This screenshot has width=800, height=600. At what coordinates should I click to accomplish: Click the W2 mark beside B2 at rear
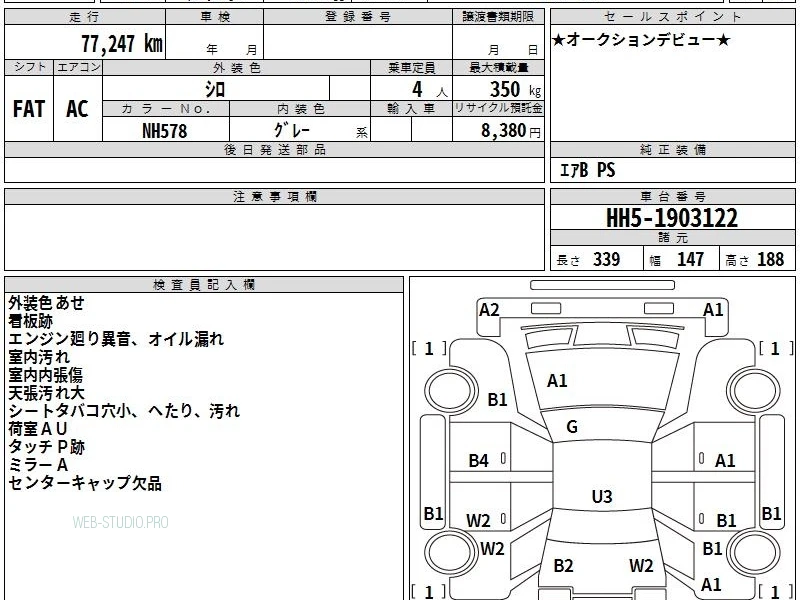pyautogui.click(x=641, y=565)
